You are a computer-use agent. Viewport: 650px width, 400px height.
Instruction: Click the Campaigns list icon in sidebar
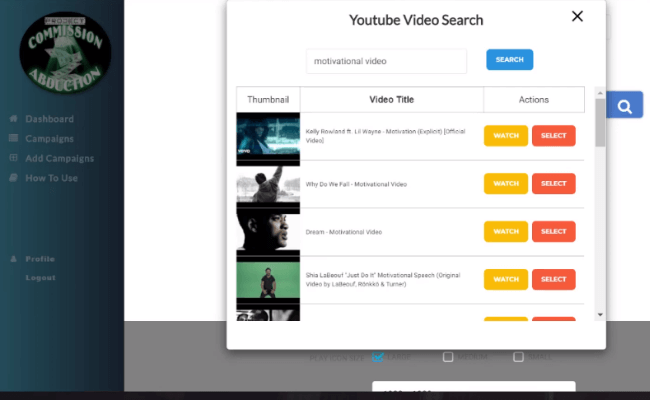[x=13, y=138]
